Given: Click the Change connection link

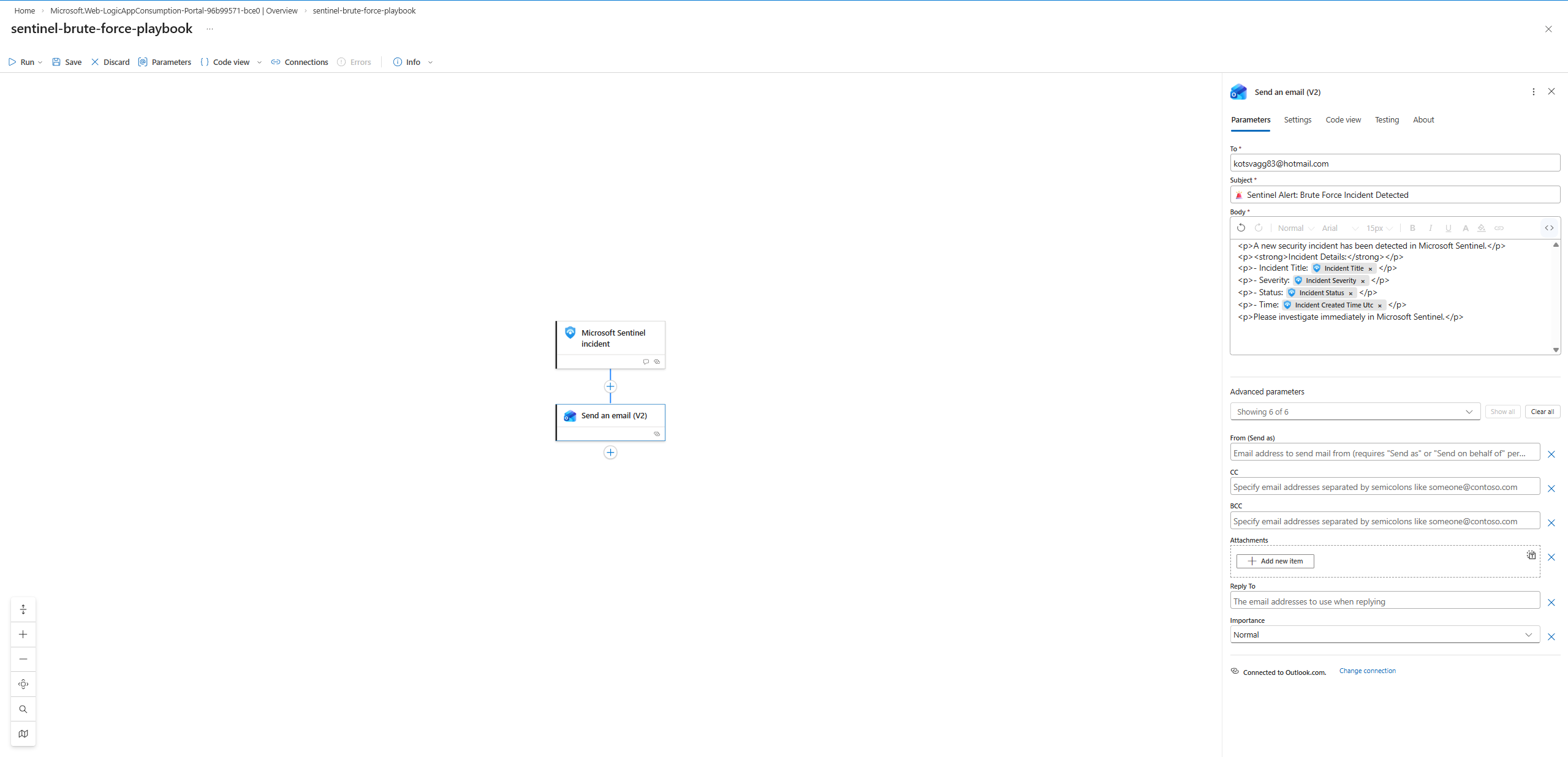Looking at the screenshot, I should 1367,671.
